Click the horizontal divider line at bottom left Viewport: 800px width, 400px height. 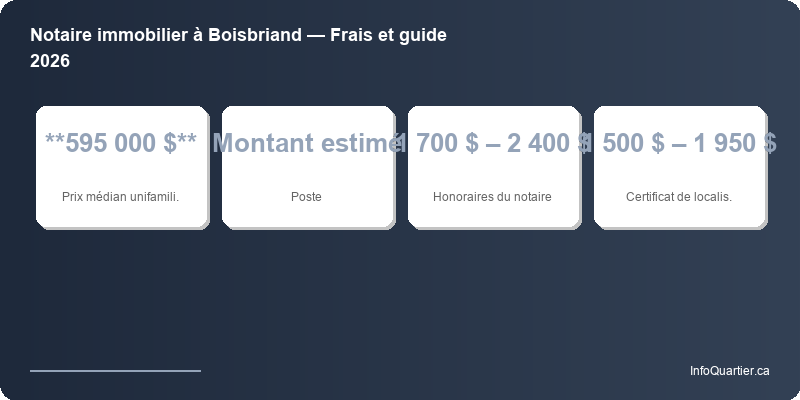click(115, 370)
